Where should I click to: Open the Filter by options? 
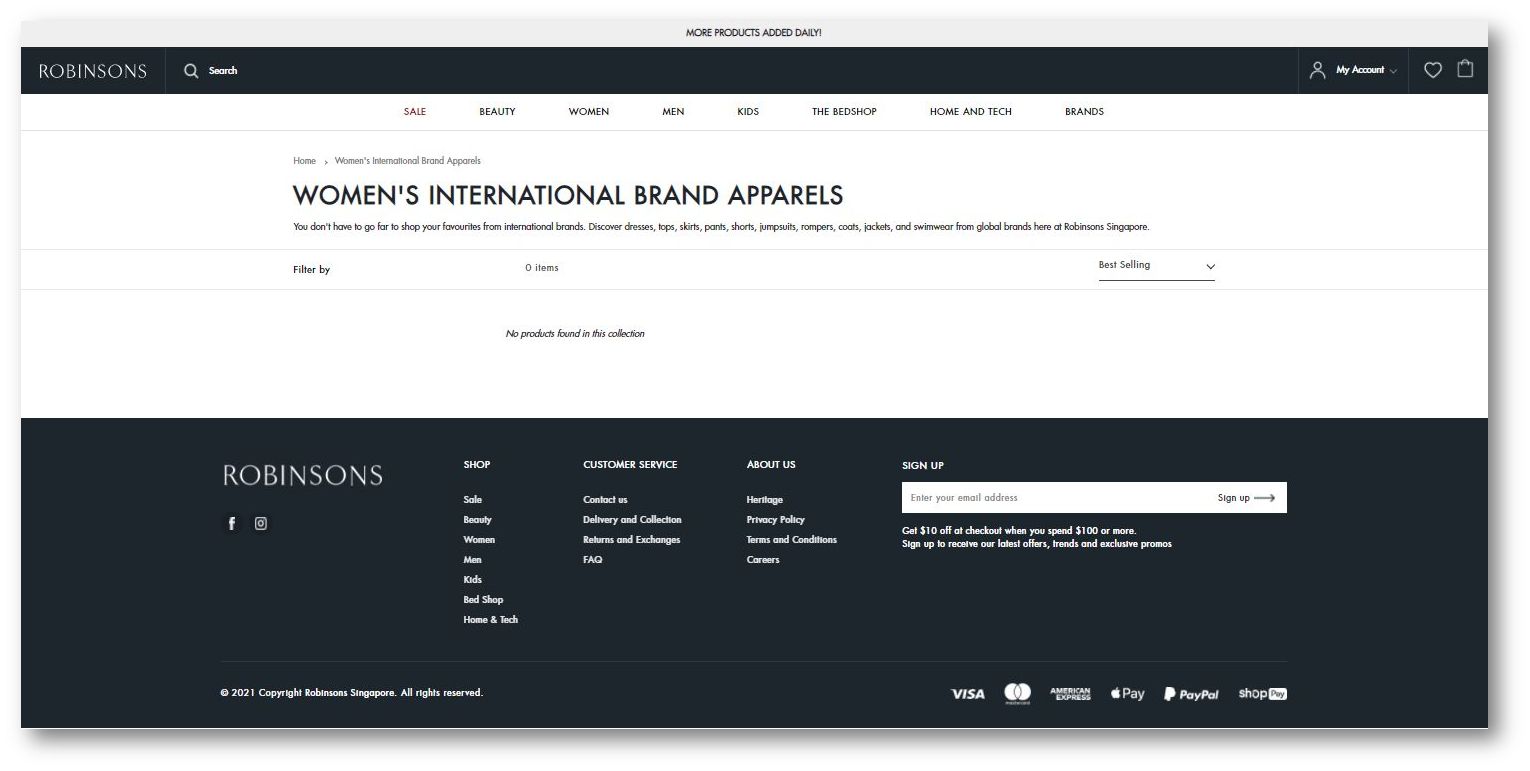click(311, 270)
